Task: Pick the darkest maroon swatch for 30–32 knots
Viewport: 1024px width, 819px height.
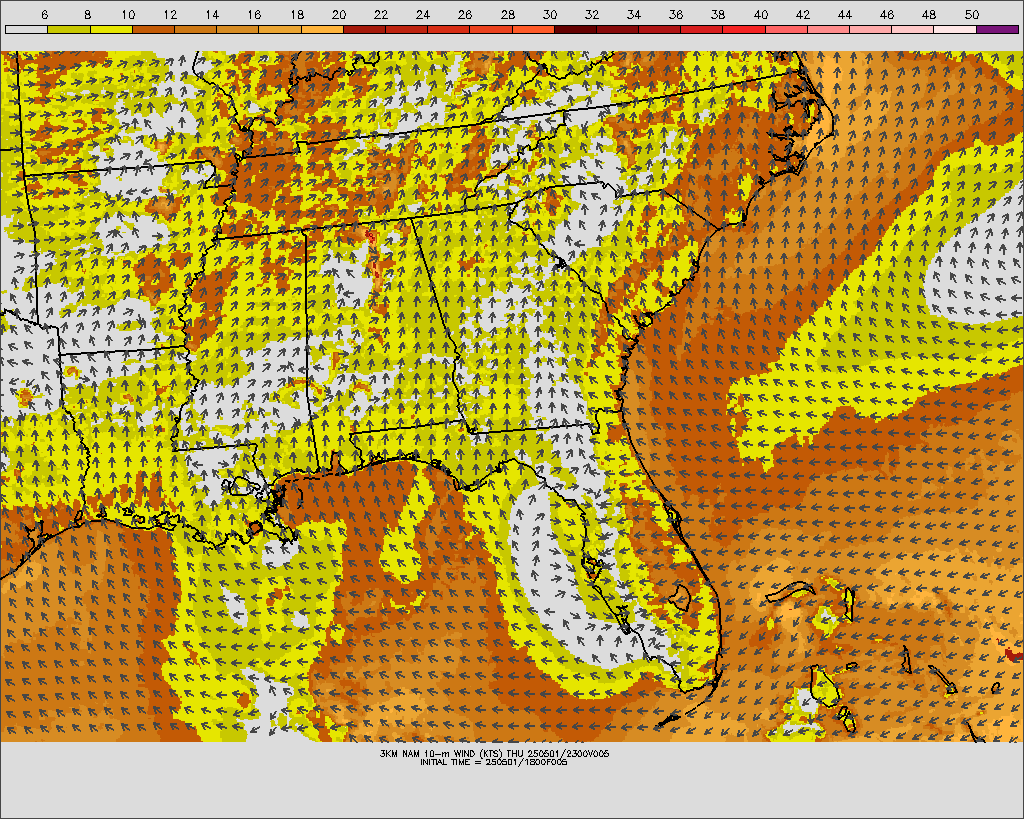Action: click(x=575, y=29)
